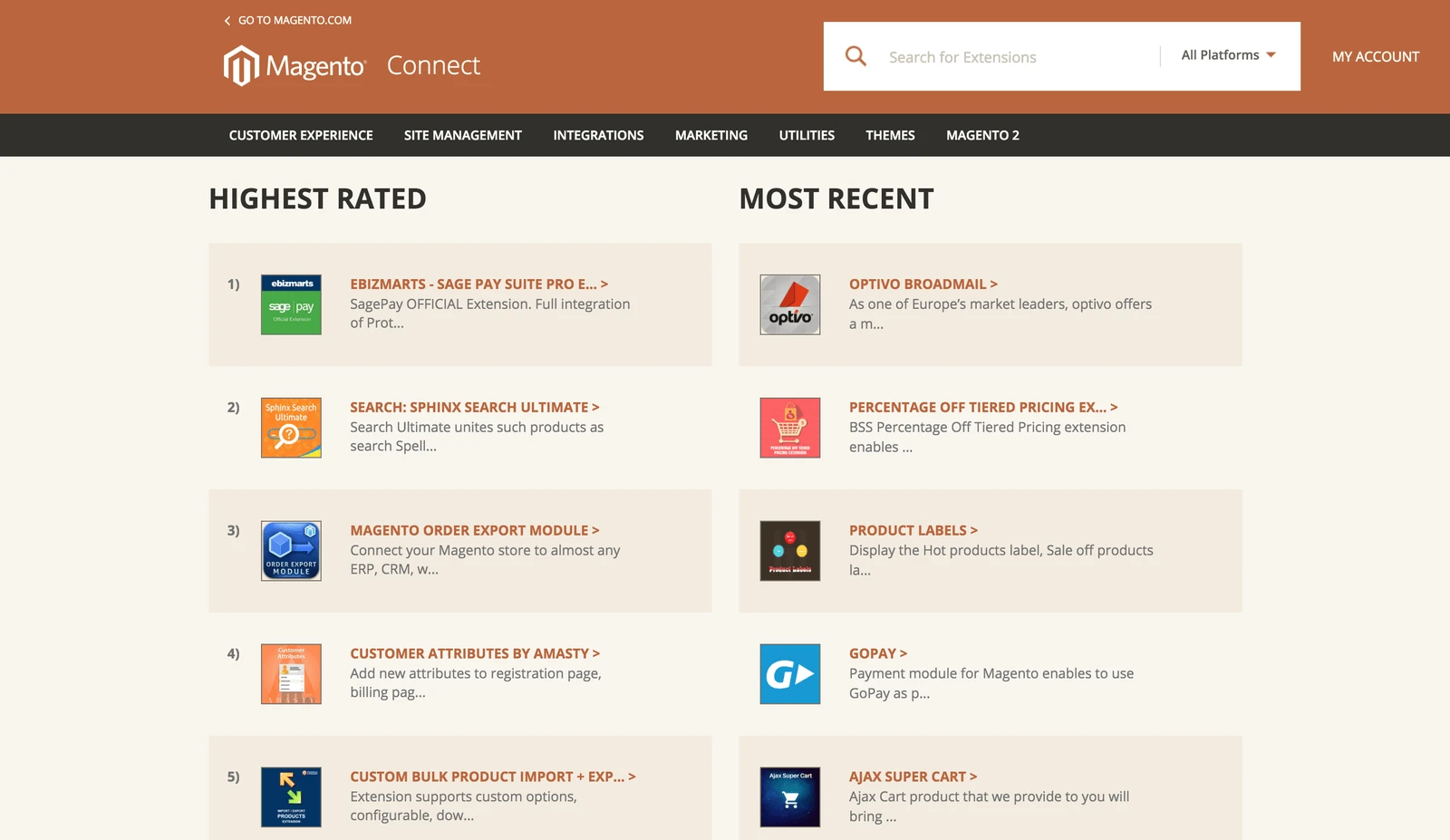
Task: Open the Sphinx Search Ultimate icon
Action: [291, 428]
